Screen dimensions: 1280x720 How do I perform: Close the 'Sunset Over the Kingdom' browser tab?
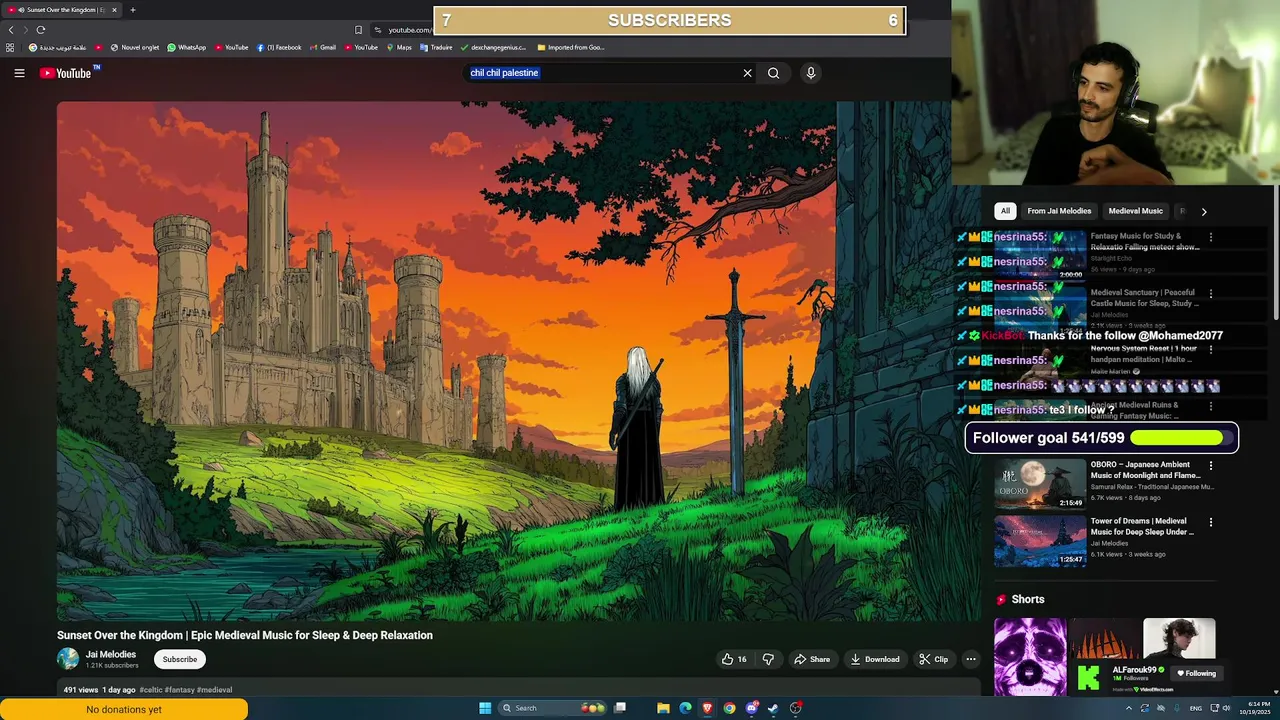pos(114,10)
